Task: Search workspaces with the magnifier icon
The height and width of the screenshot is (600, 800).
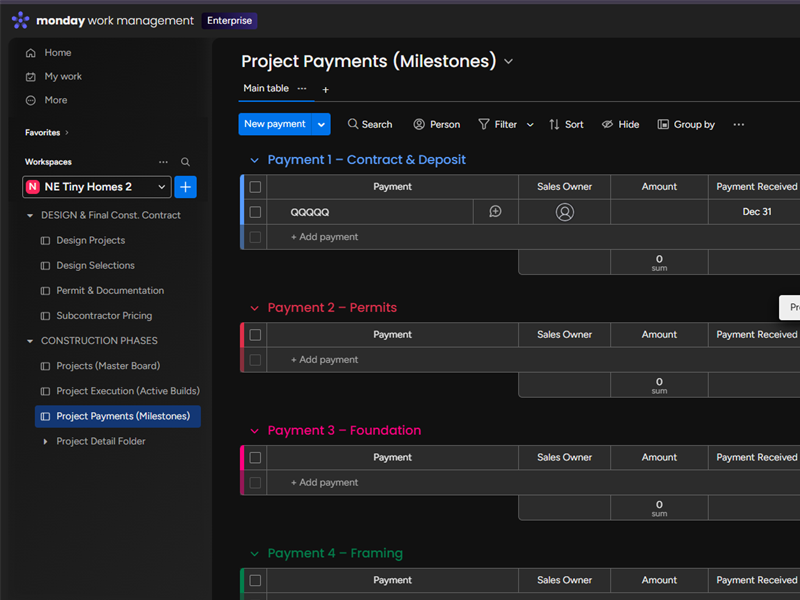Action: tap(185, 162)
